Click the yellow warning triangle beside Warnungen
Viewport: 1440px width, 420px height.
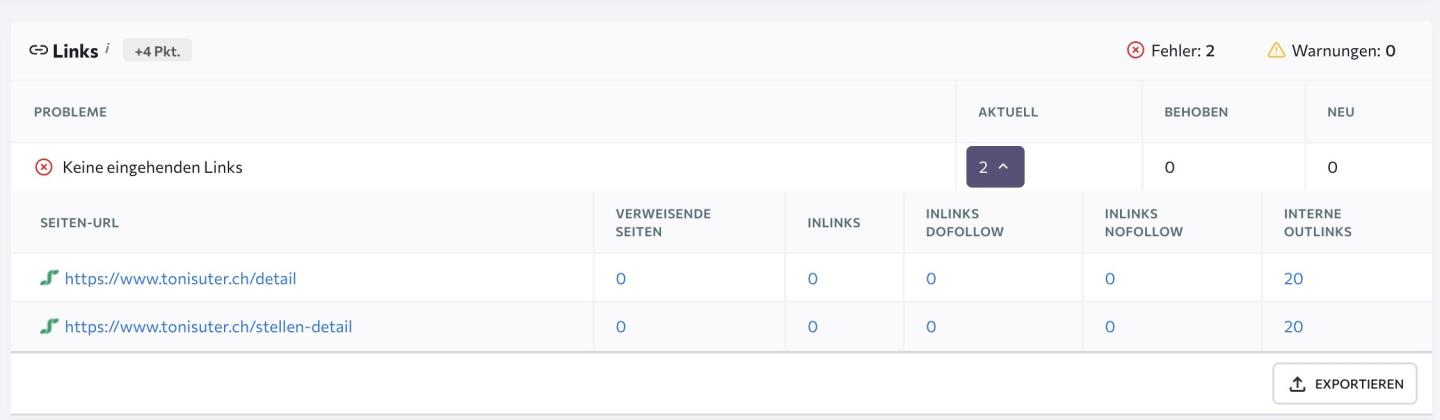tap(1276, 51)
